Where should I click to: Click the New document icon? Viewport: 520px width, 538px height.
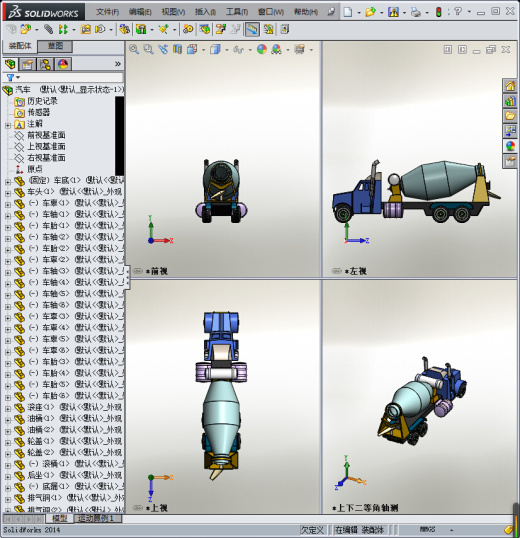point(348,12)
